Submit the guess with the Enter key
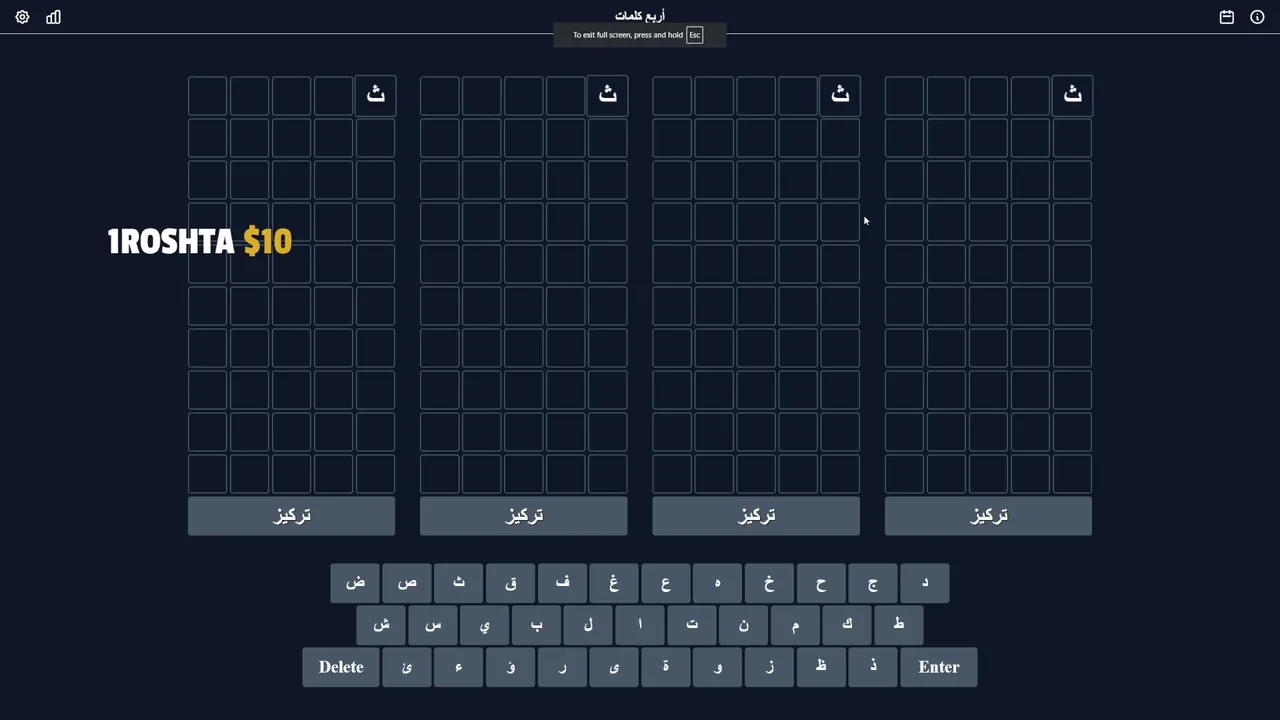The image size is (1280, 720). pyautogui.click(x=939, y=667)
